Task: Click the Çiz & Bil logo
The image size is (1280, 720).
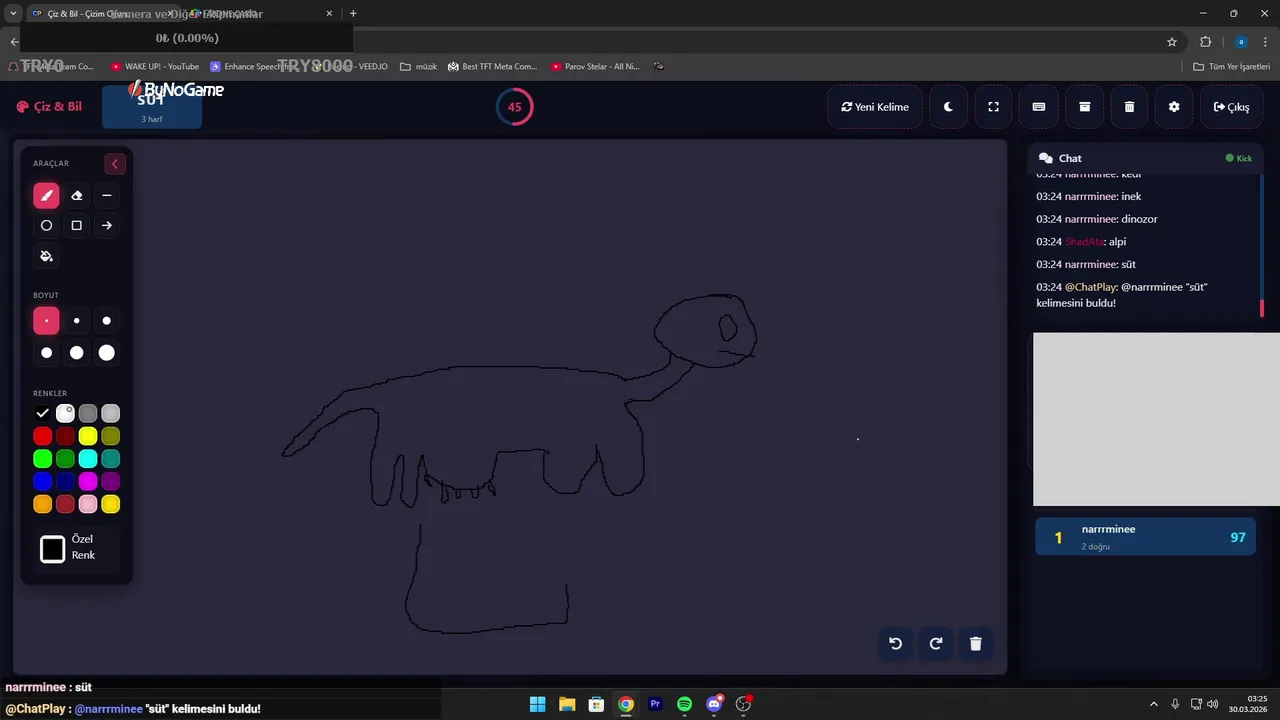Action: (49, 107)
